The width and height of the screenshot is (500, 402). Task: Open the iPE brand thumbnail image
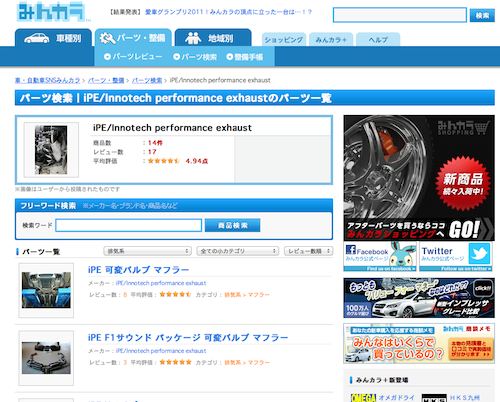point(51,150)
